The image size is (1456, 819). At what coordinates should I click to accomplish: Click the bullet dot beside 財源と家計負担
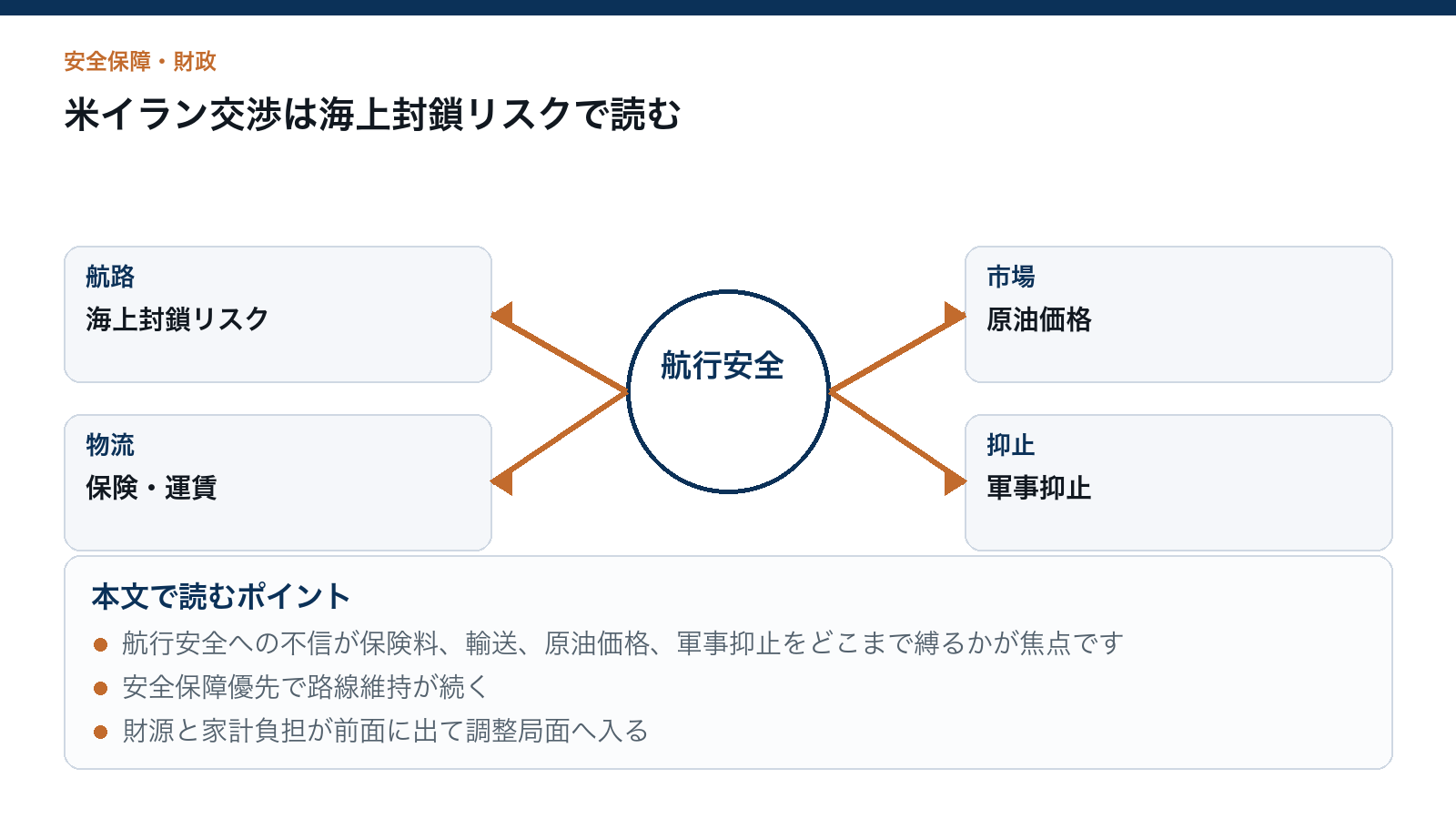click(101, 732)
